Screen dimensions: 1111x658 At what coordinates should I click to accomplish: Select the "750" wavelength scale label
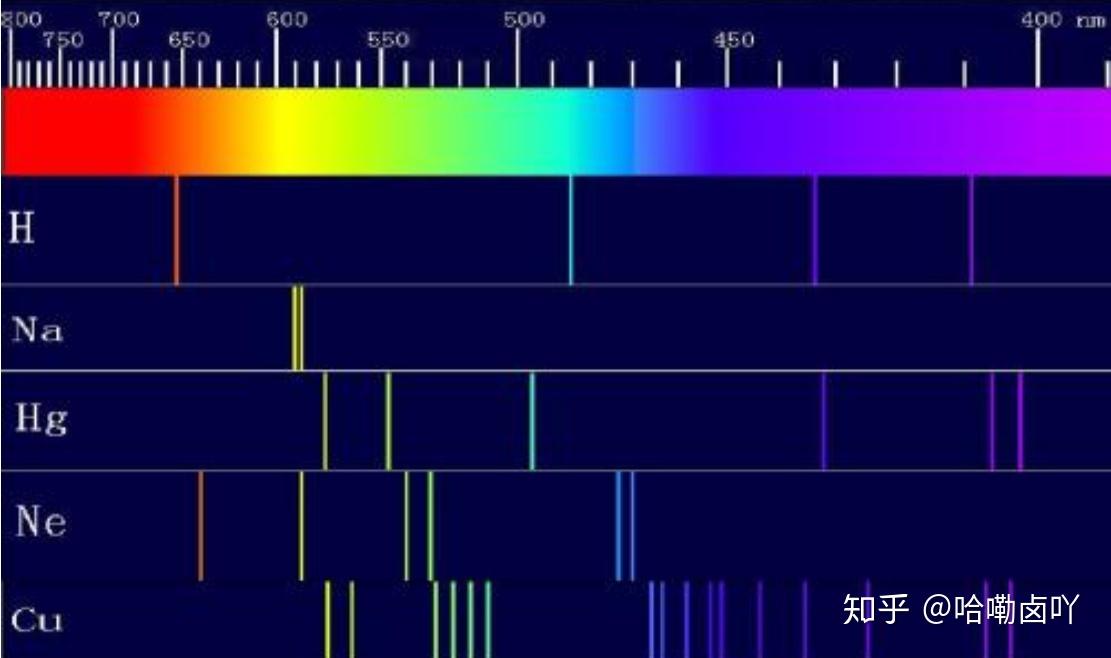coord(62,40)
